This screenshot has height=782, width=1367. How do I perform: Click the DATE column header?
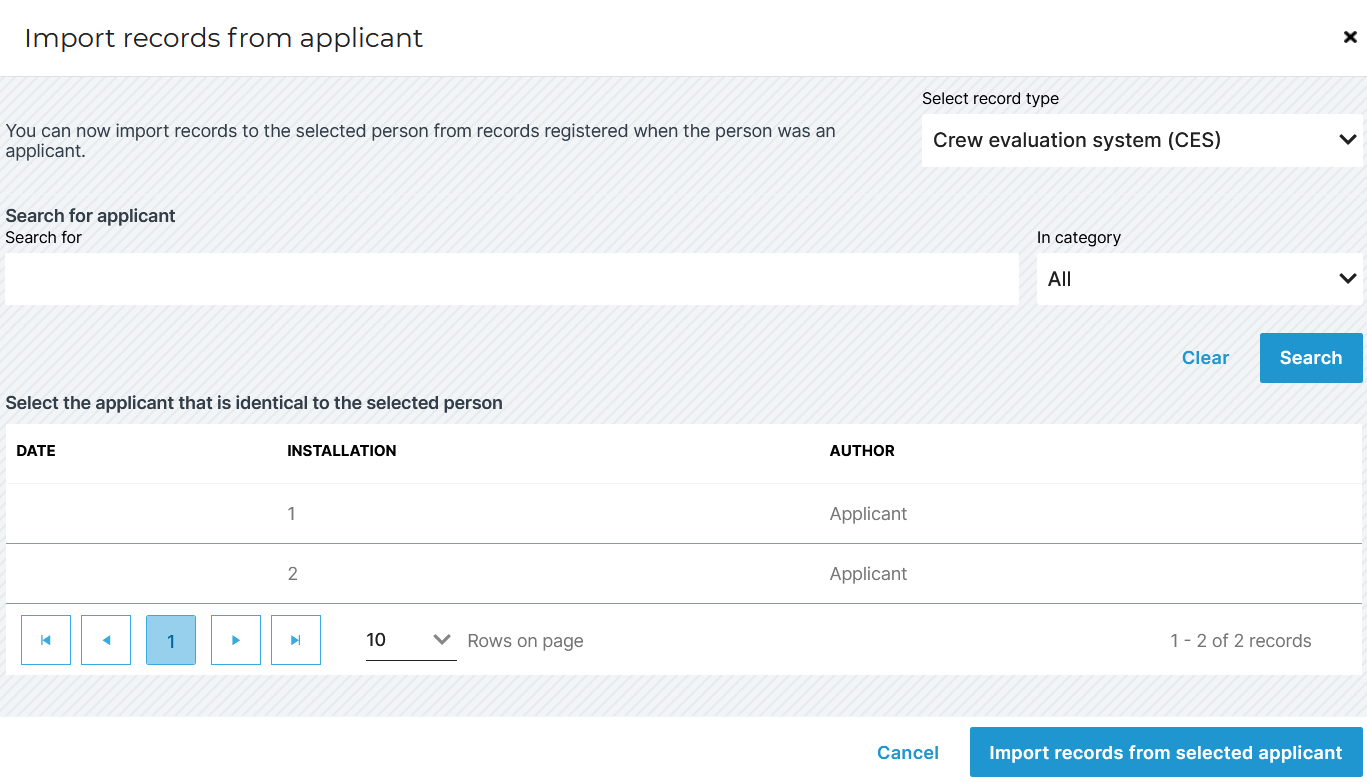click(x=35, y=450)
